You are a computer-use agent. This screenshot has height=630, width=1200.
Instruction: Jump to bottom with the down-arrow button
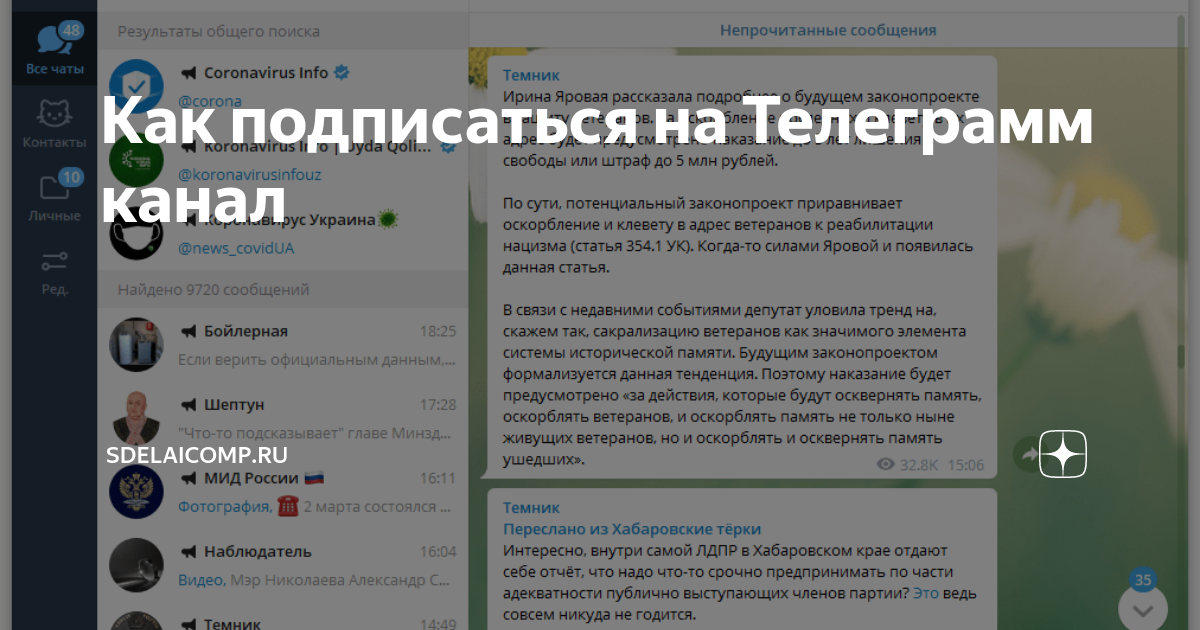pyautogui.click(x=1143, y=609)
